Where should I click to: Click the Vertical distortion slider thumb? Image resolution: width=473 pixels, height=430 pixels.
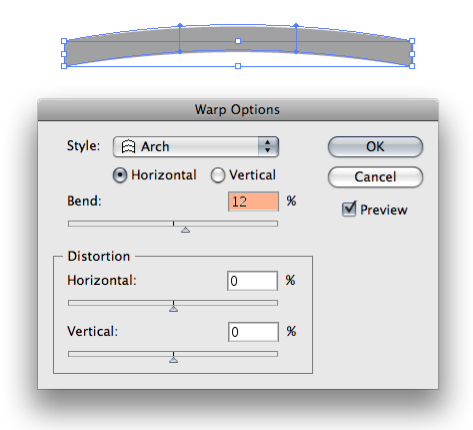[x=173, y=360]
